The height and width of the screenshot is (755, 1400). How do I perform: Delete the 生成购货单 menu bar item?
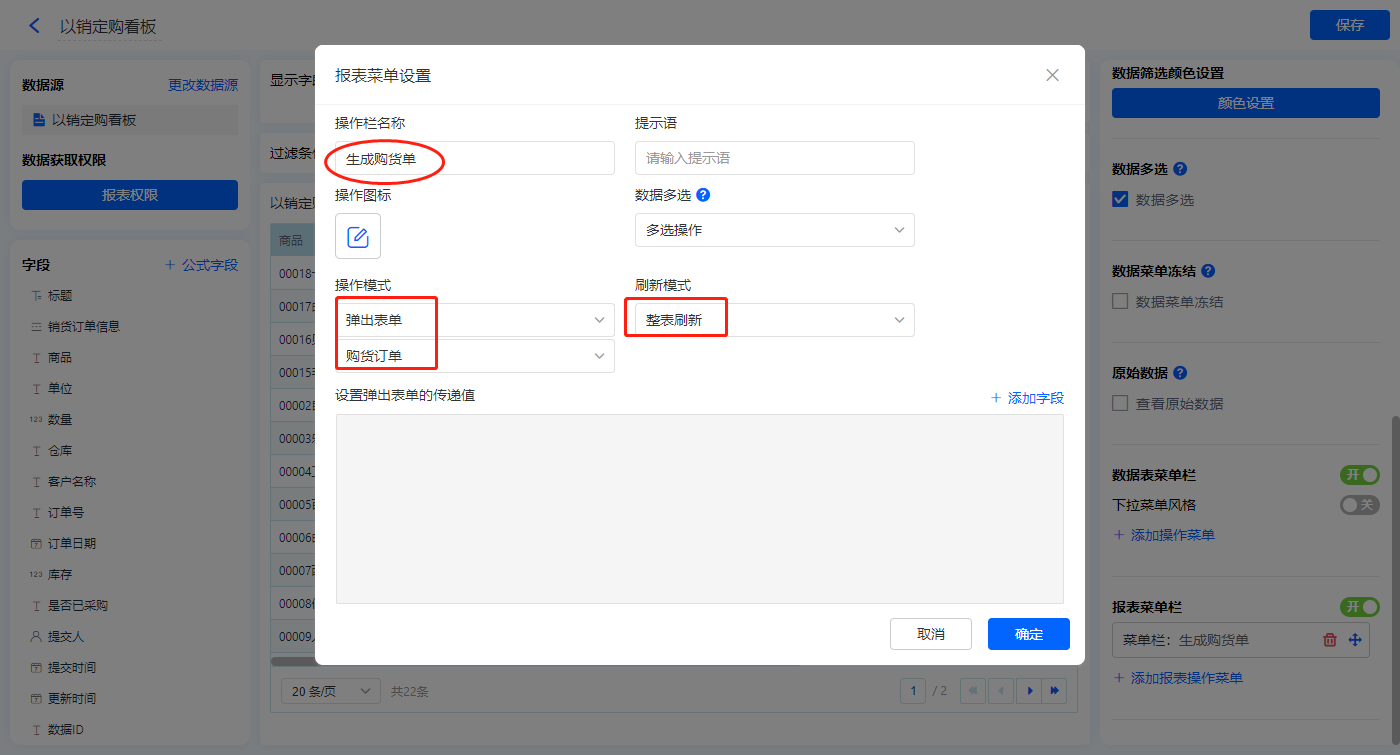click(1329, 640)
